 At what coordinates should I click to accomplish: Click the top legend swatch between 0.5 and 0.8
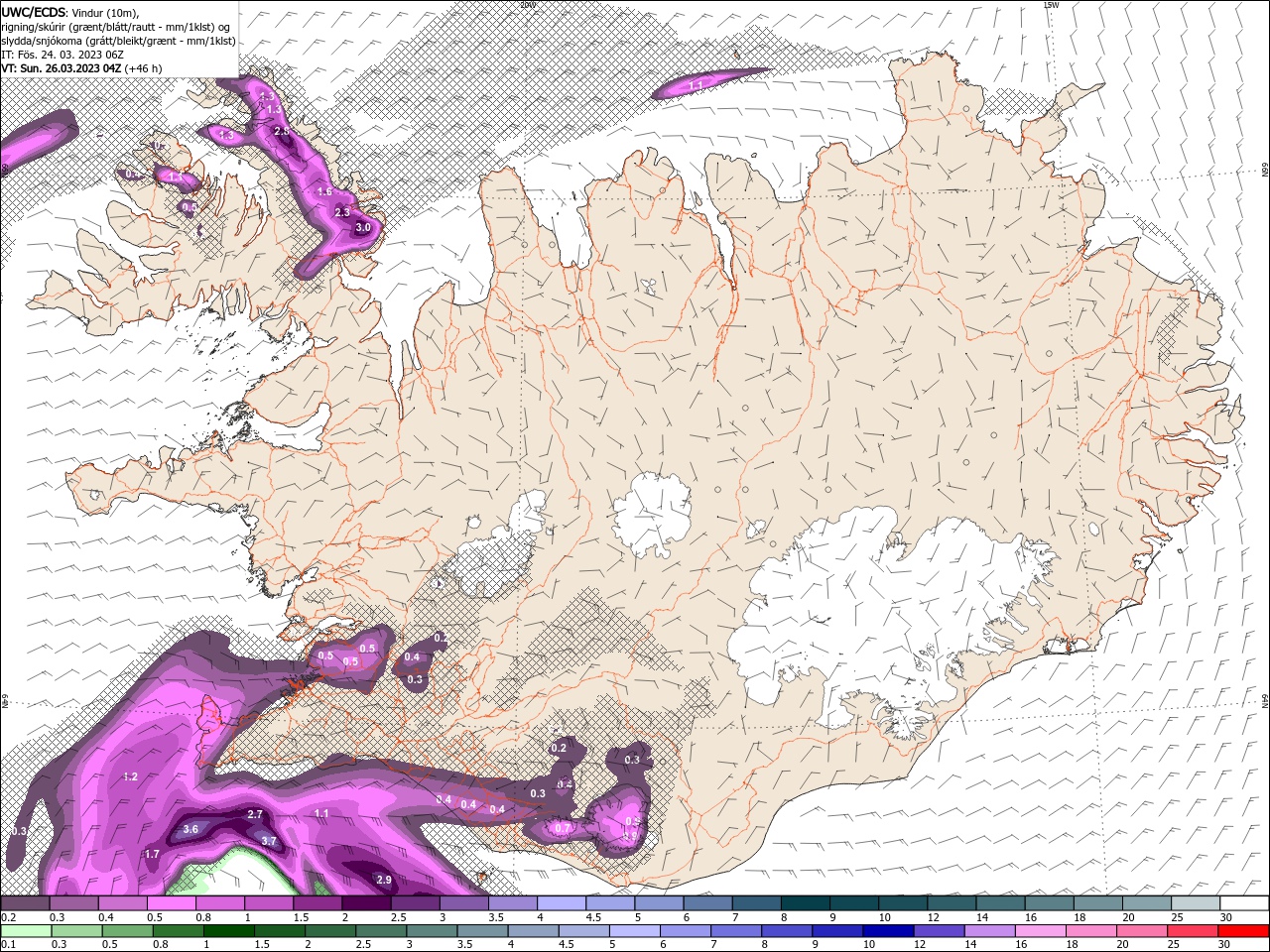[x=171, y=903]
